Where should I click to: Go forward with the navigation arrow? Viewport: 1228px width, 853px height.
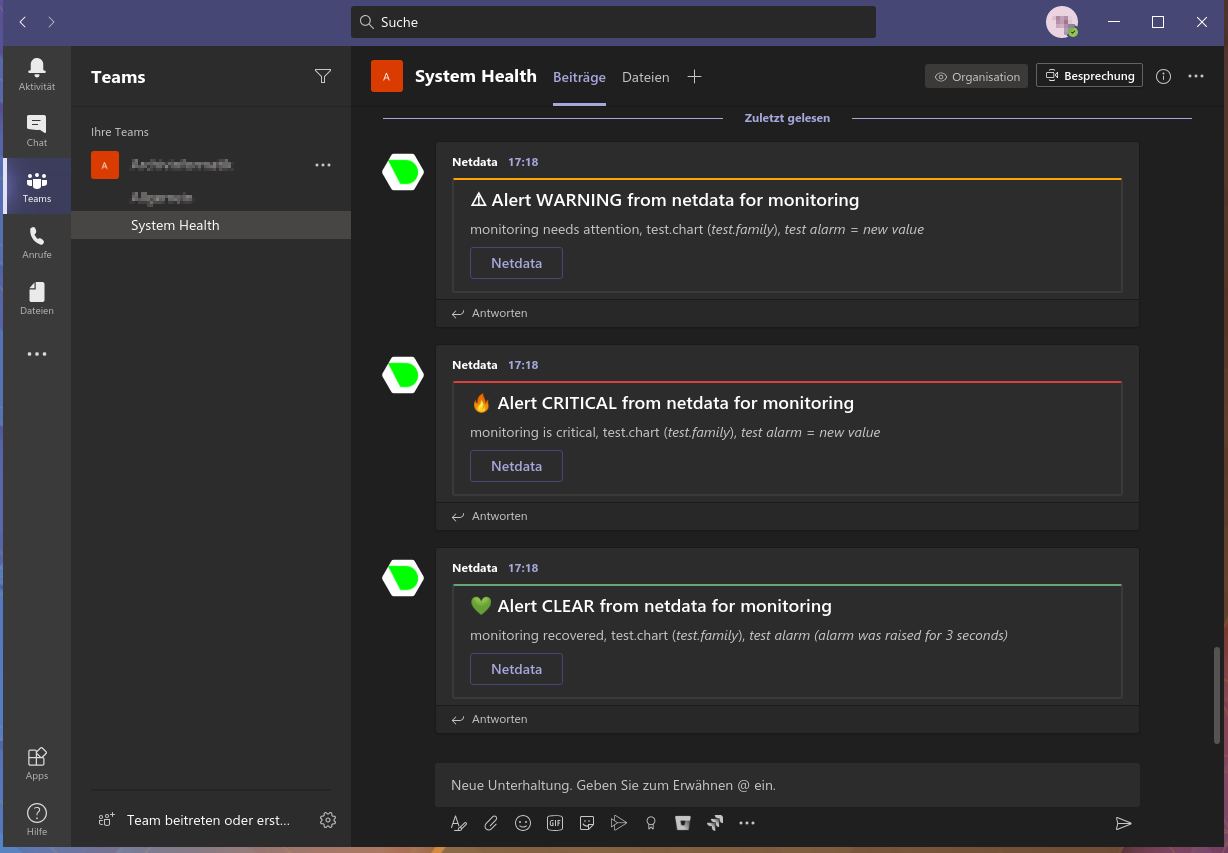click(x=51, y=22)
